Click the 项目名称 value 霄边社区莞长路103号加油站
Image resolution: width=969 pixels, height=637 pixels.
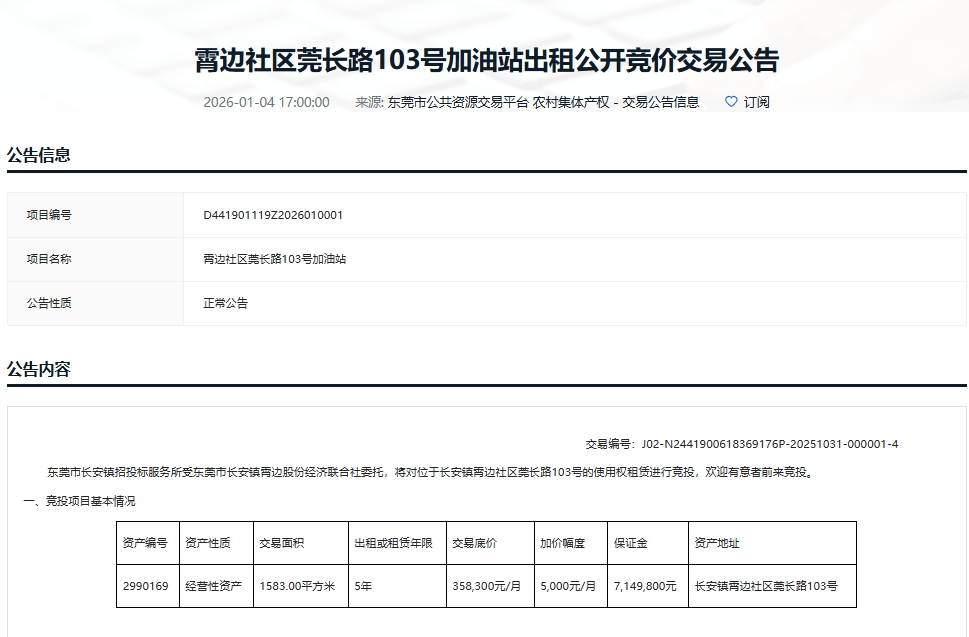coord(274,259)
